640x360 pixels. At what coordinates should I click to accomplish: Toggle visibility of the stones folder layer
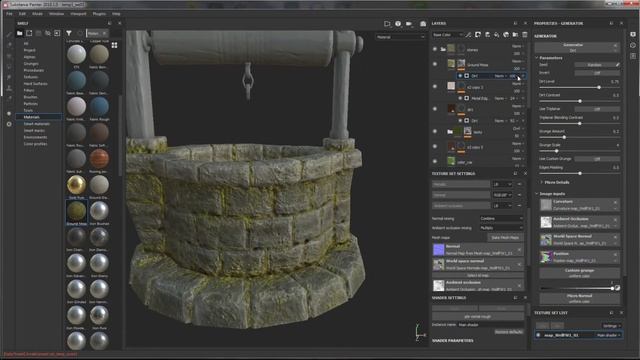pyautogui.click(x=435, y=49)
